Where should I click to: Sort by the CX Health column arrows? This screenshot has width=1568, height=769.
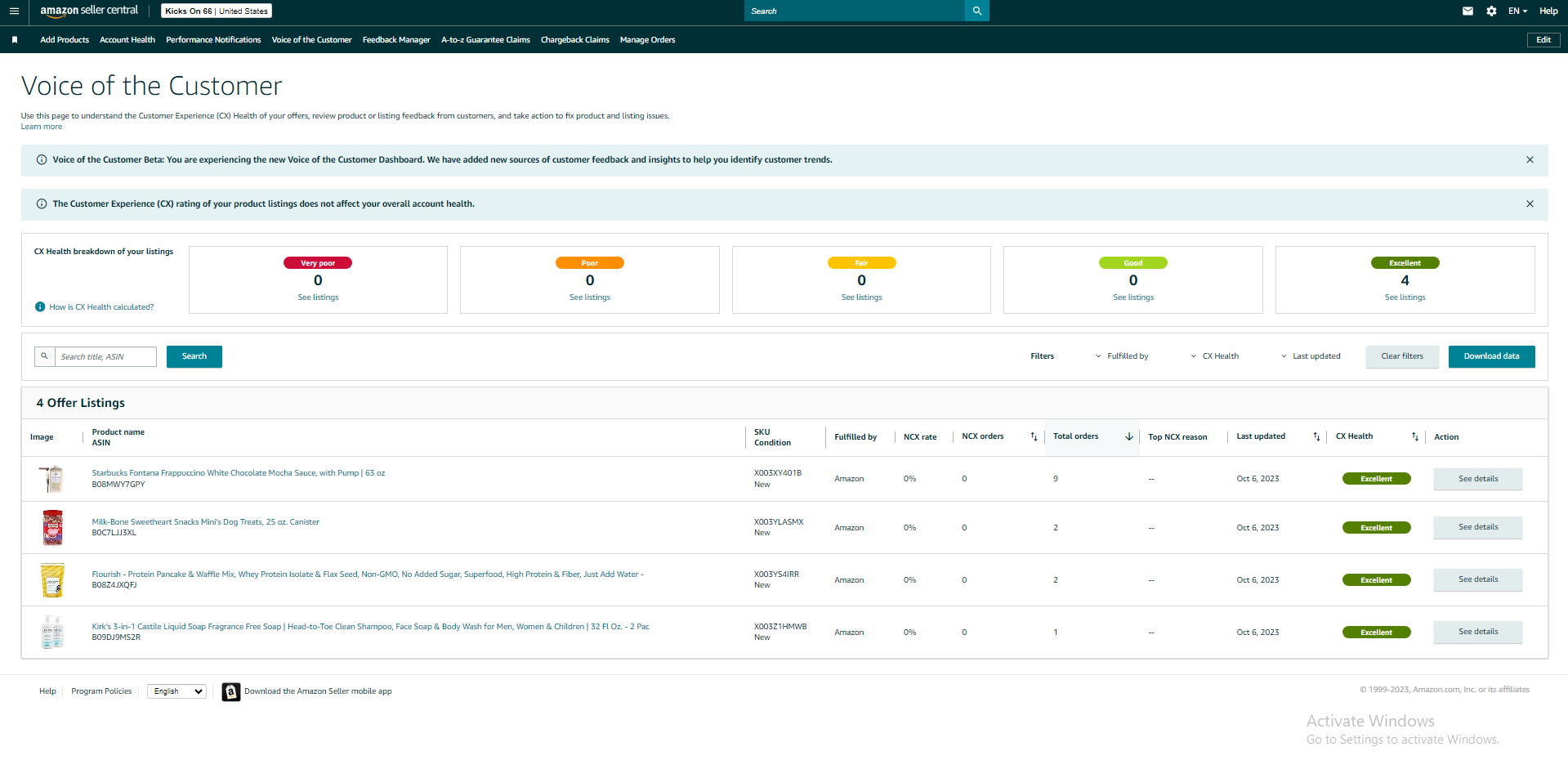click(1415, 436)
